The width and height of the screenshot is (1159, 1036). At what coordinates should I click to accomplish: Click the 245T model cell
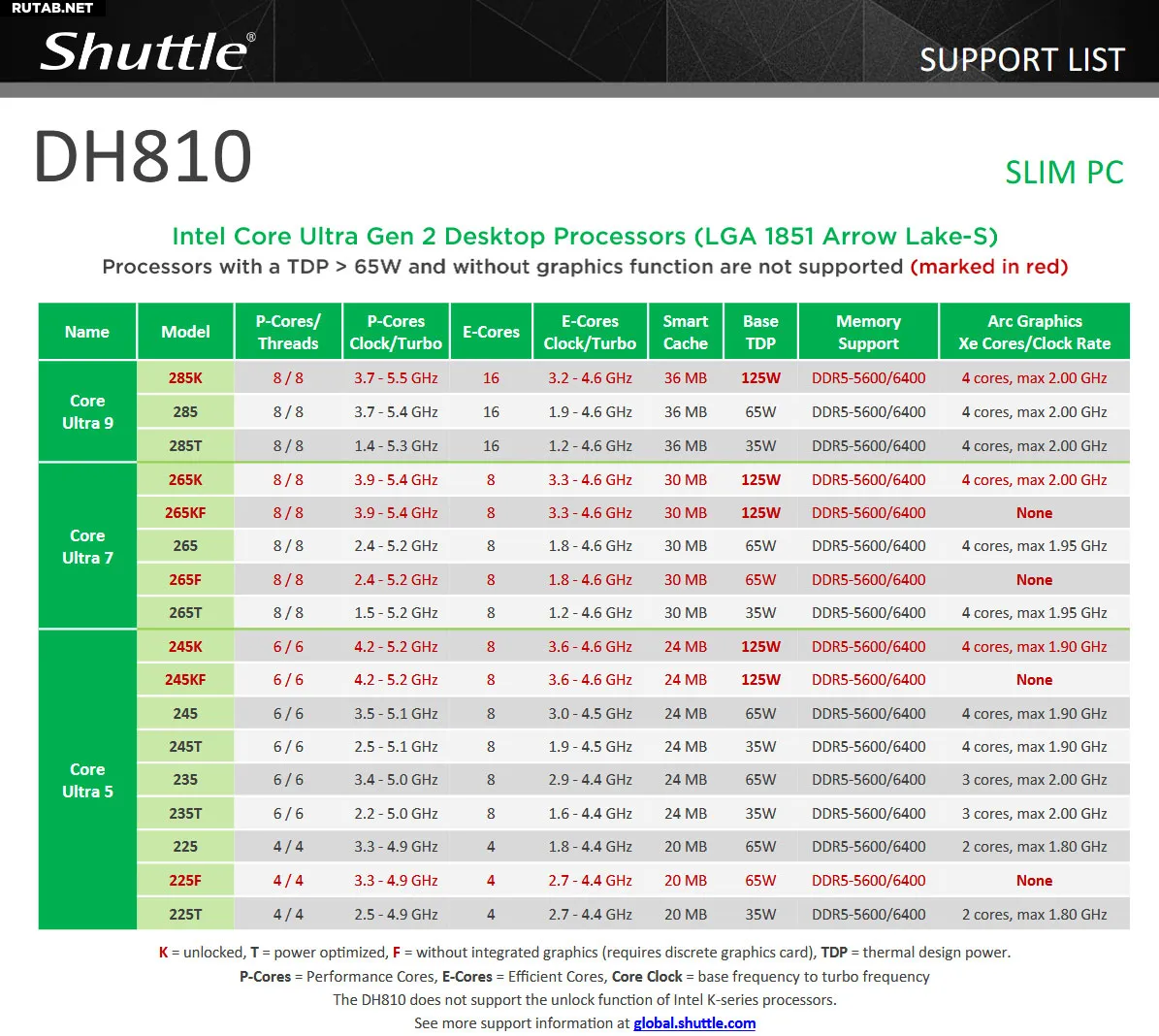185,747
